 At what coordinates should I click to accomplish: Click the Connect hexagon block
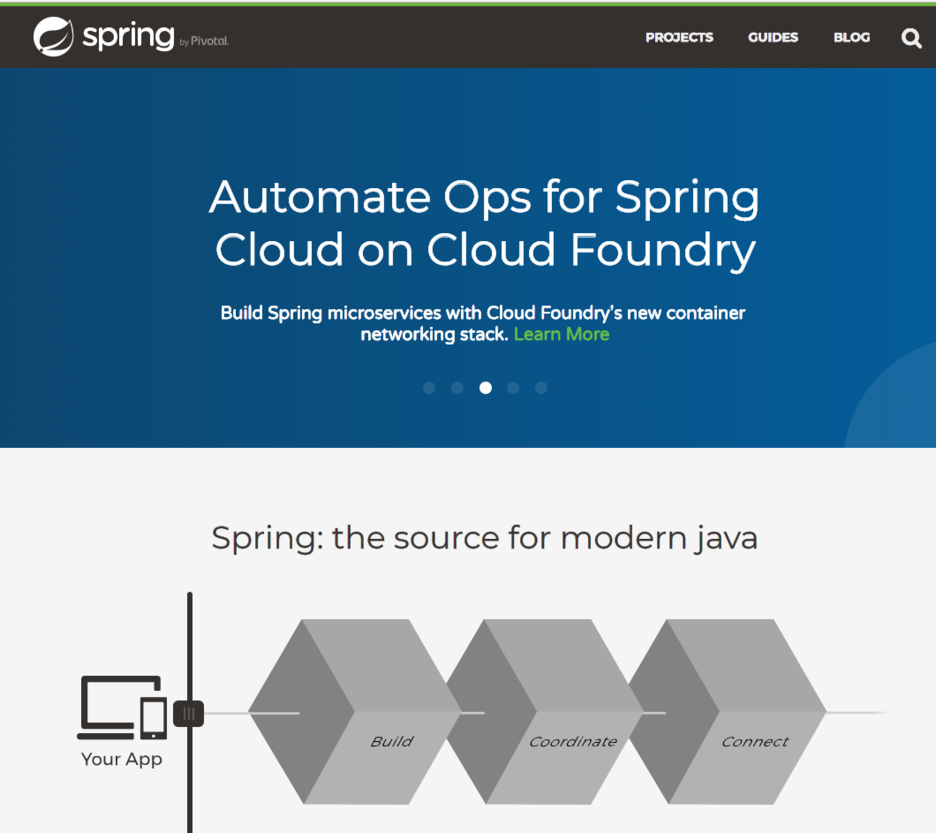(728, 712)
